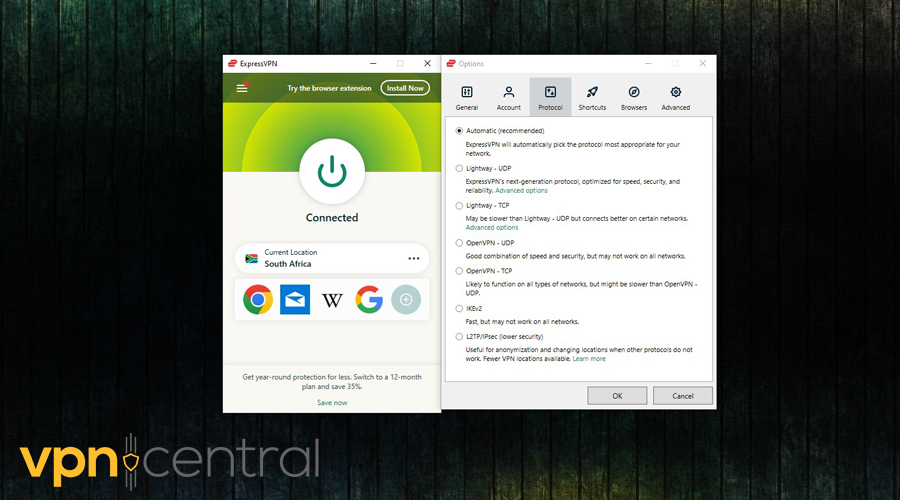Close the Options window
Viewport: 900px width, 500px height.
[x=703, y=64]
